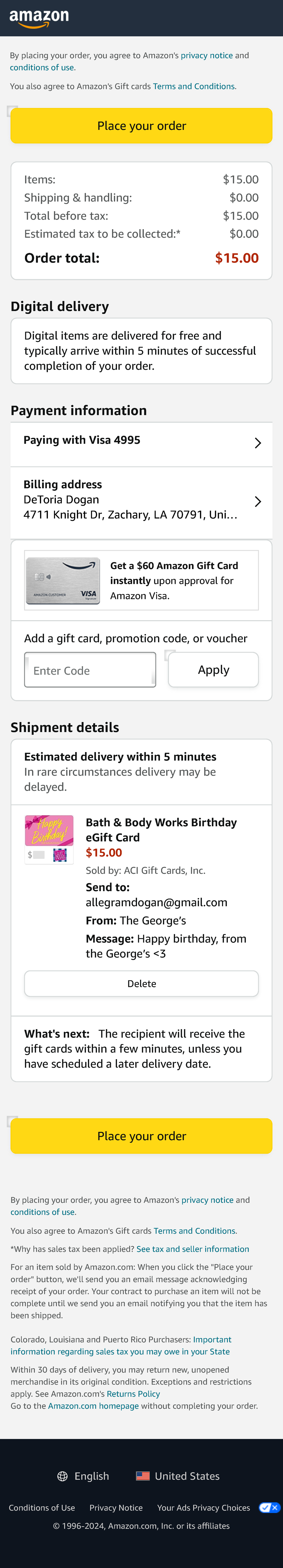The image size is (283, 1568).
Task: Click the Amazon logo in header
Action: pos(39,18)
